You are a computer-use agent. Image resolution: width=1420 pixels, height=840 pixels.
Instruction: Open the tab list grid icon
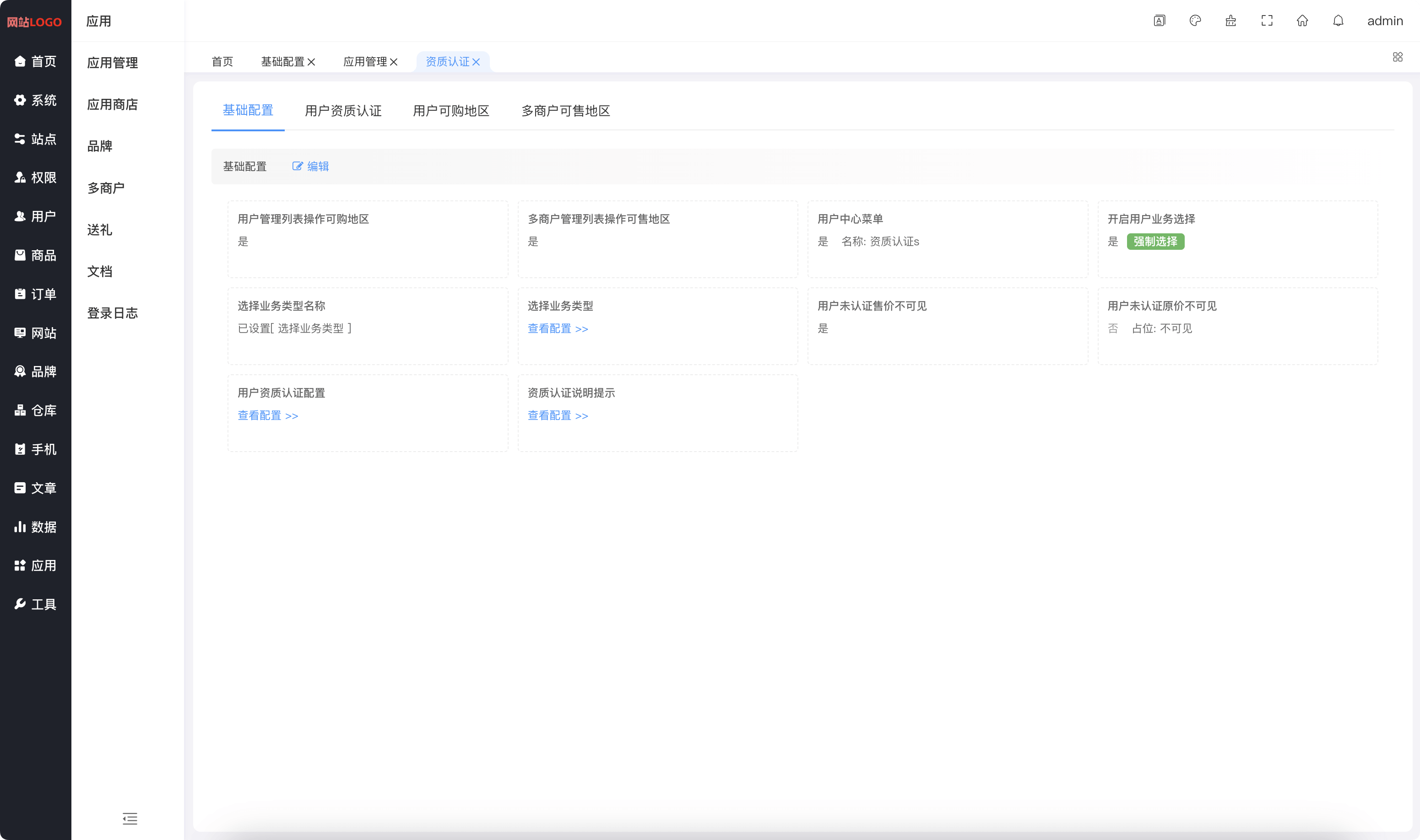pyautogui.click(x=1398, y=57)
